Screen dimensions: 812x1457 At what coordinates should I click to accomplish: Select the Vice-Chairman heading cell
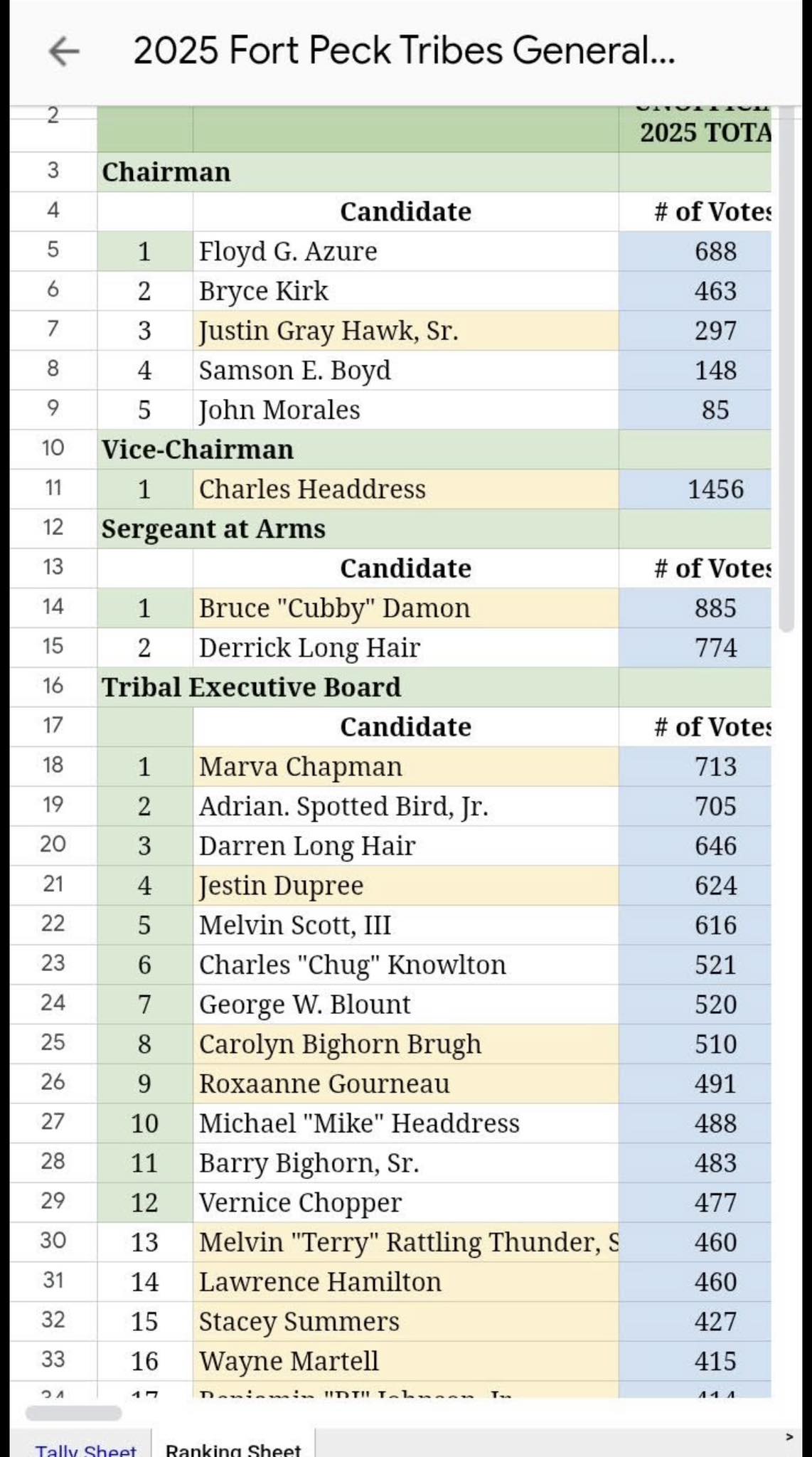point(357,450)
